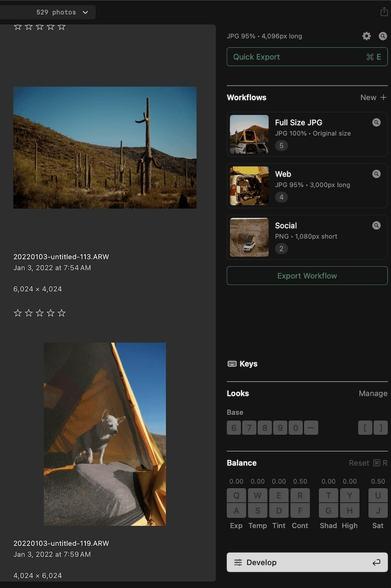
Task: Increase tint with the E key
Action: [279, 495]
